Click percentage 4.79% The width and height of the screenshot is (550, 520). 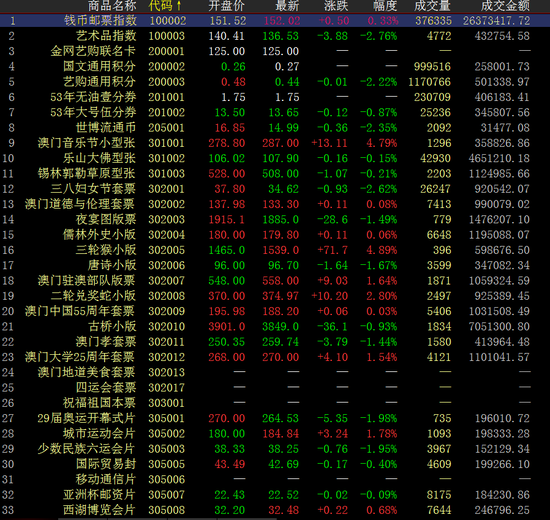click(382, 143)
